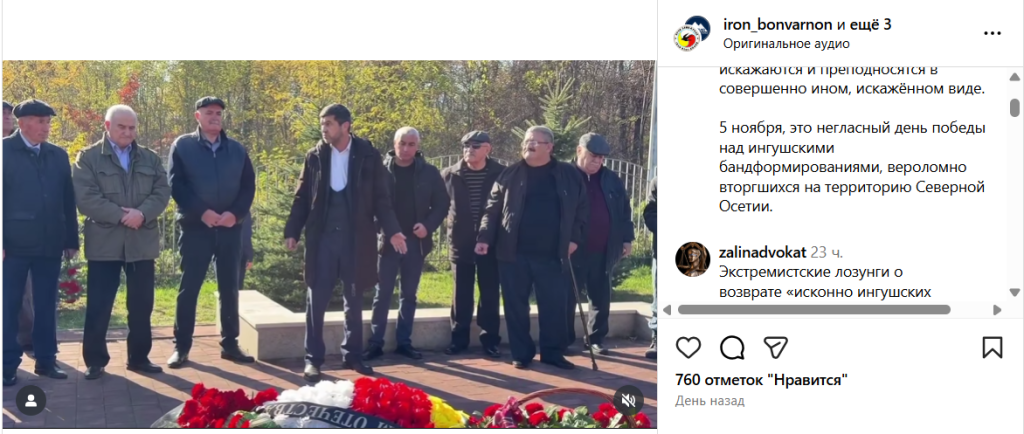
Task: Open zalinadvokat username link
Action: point(762,253)
